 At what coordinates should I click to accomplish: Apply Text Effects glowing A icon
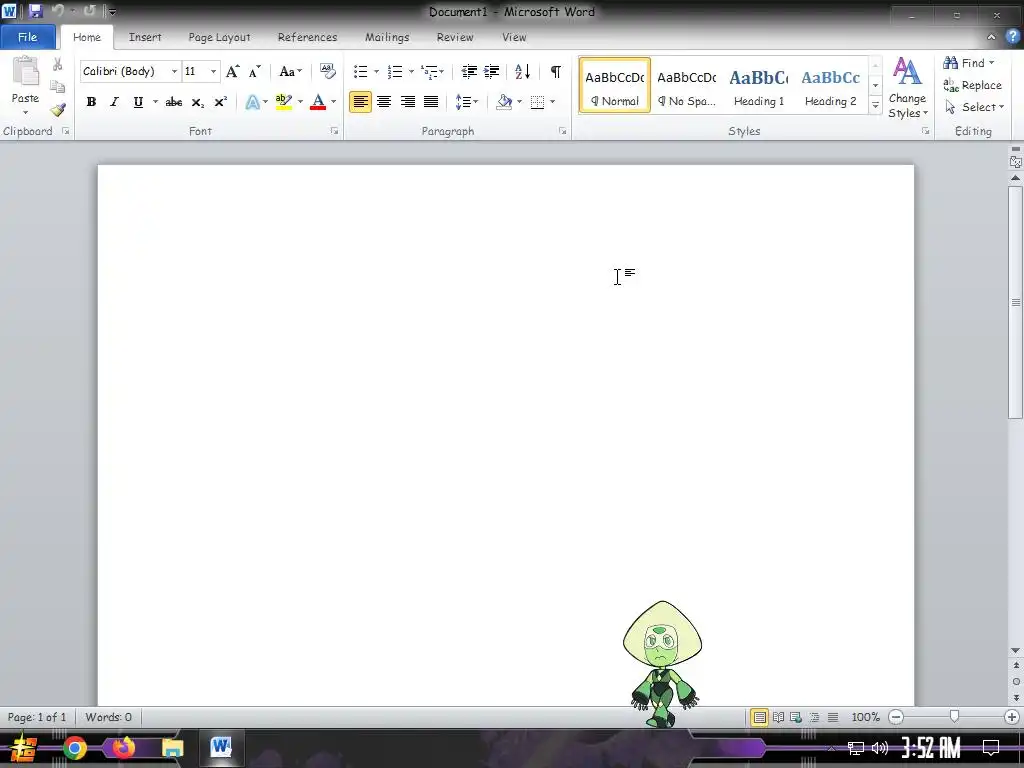(x=253, y=102)
